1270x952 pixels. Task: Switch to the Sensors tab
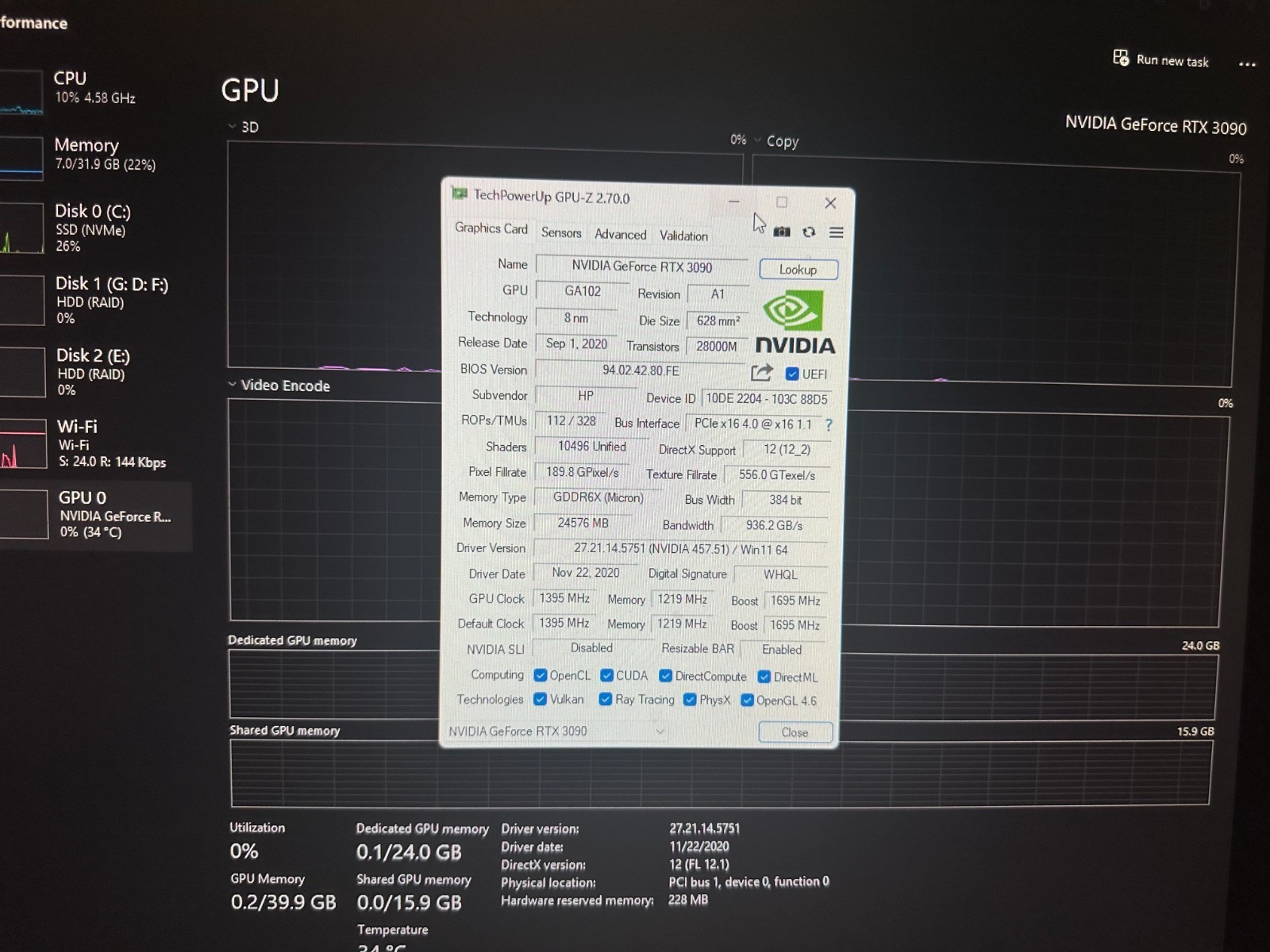point(561,232)
